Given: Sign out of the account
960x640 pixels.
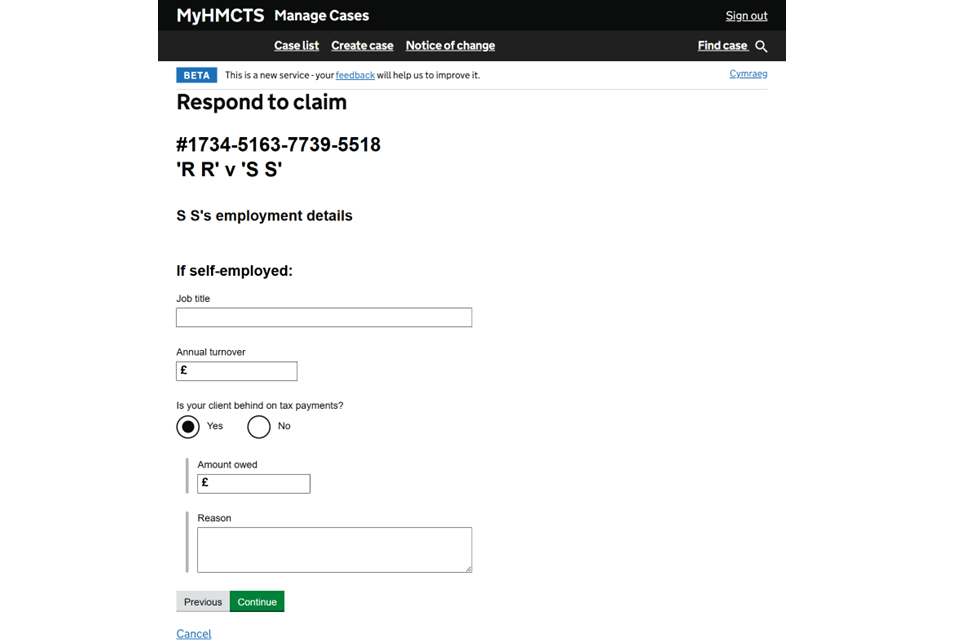Looking at the screenshot, I should click(x=746, y=16).
